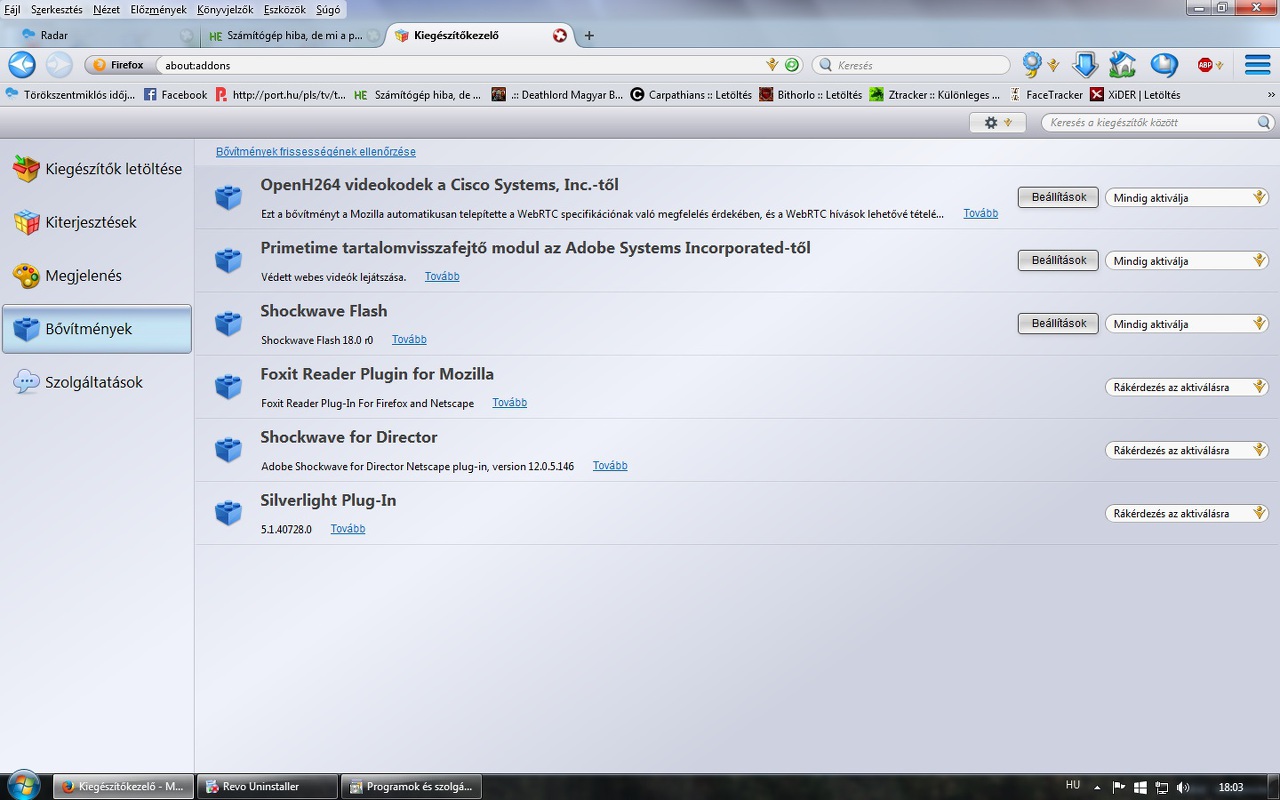Click the Silverlight Plug-In block icon

click(228, 512)
